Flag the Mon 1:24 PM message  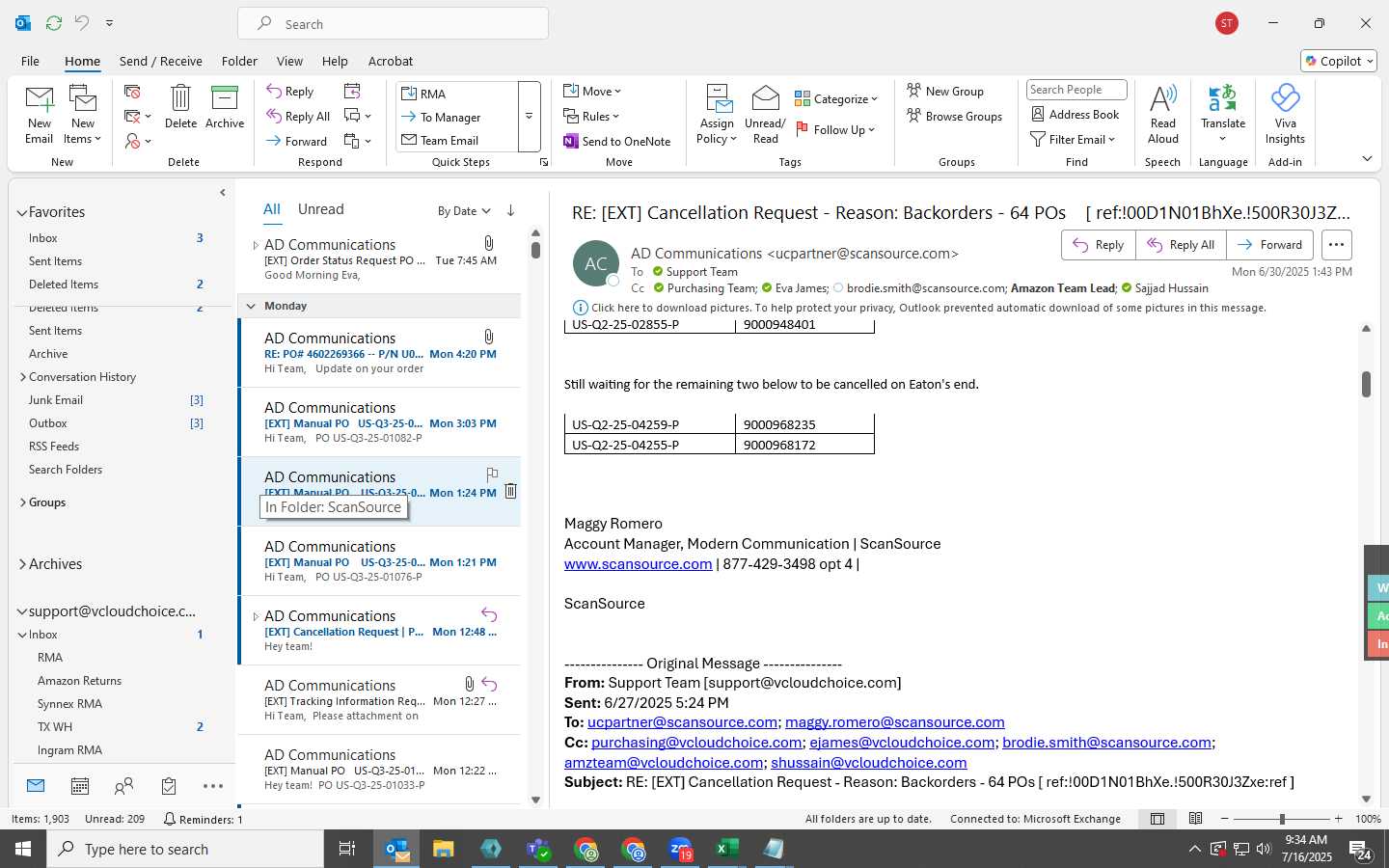pyautogui.click(x=492, y=474)
